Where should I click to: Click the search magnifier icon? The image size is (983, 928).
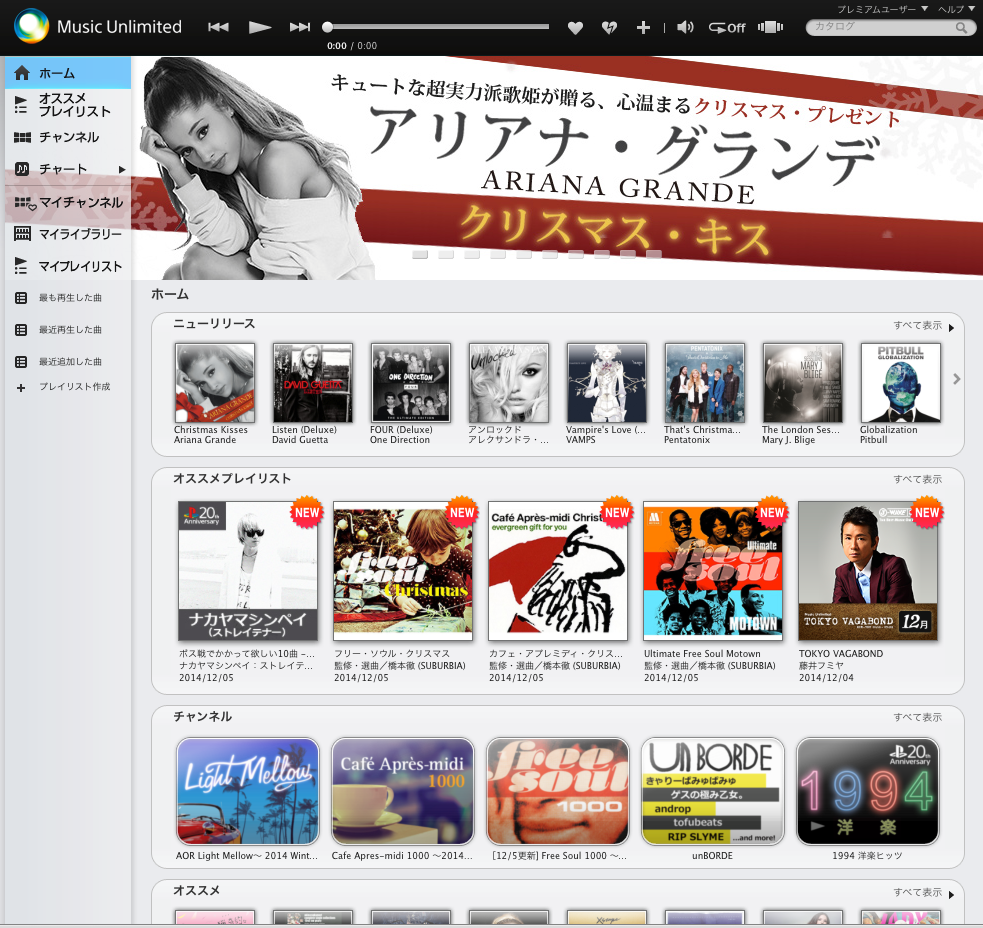[961, 28]
